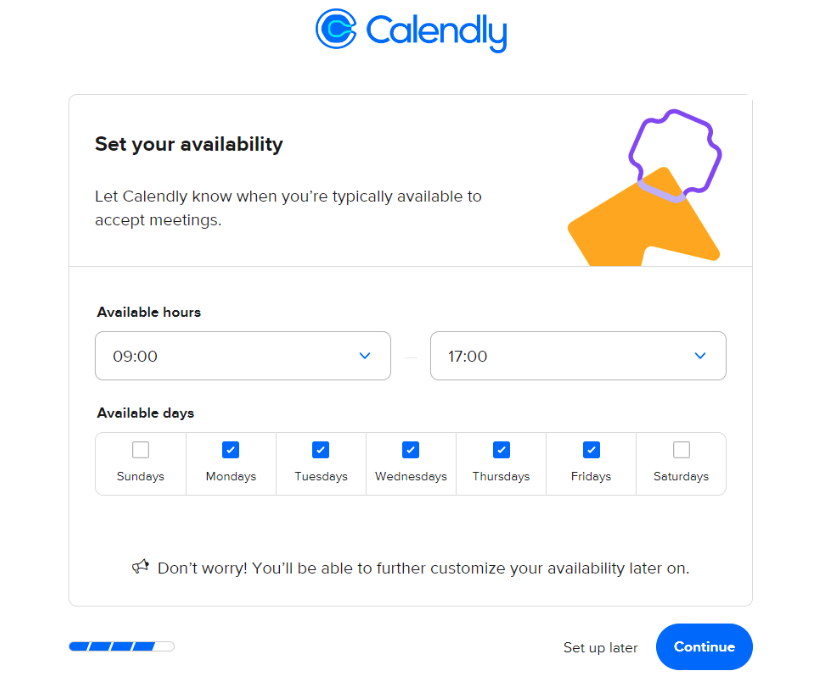
Task: Disable Wednesdays availability checkbox
Action: [411, 450]
